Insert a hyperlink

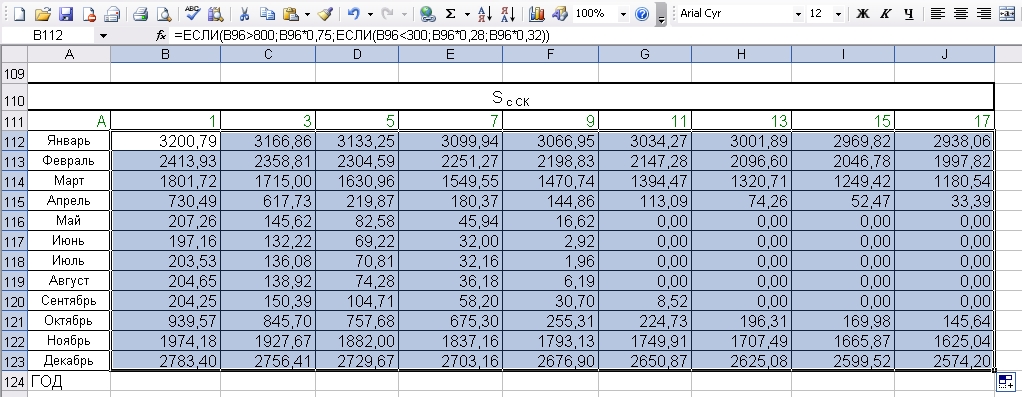coord(428,13)
